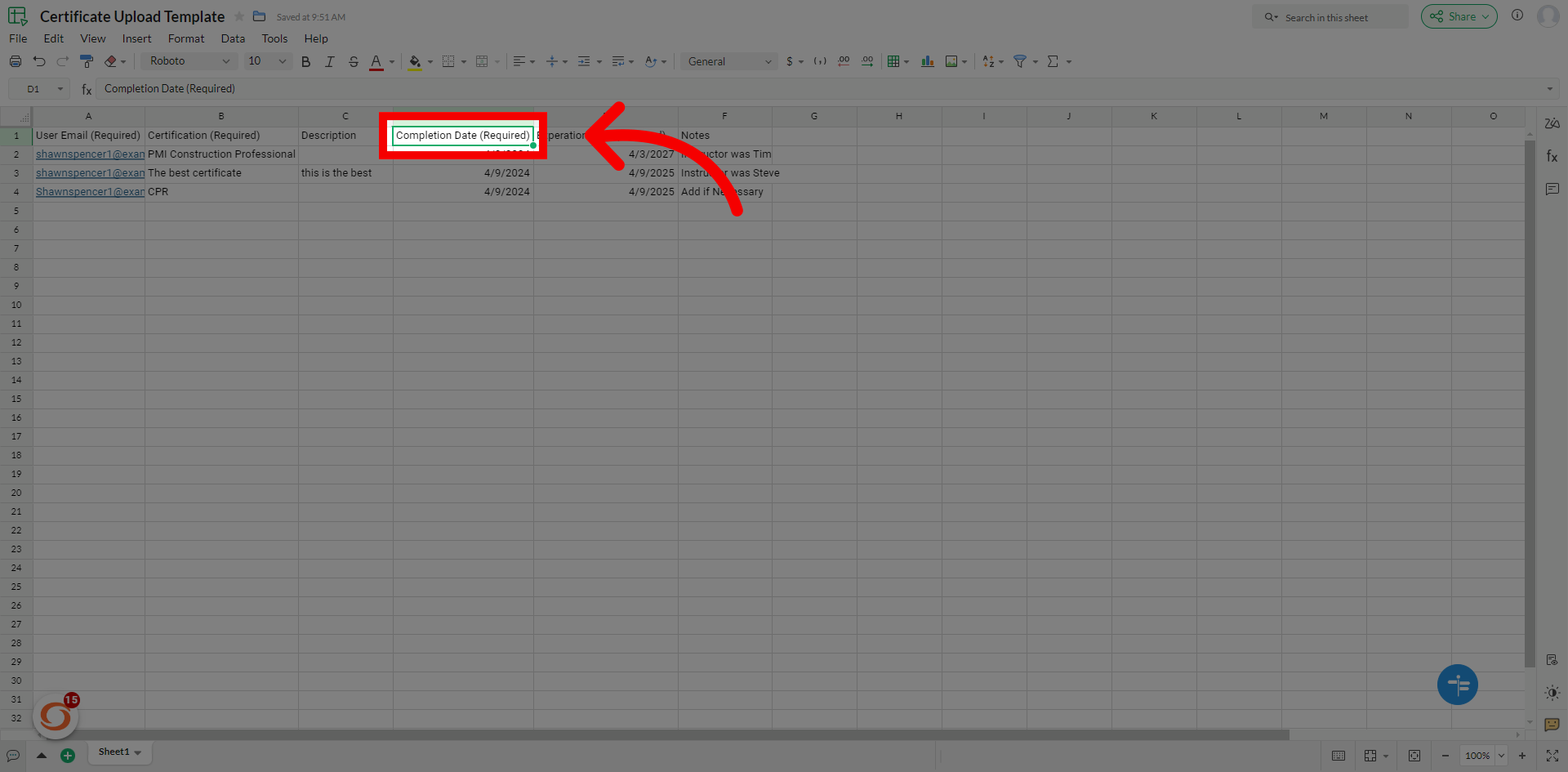Click the Horizontal align icon
This screenshot has width=1568, height=772.
519,61
